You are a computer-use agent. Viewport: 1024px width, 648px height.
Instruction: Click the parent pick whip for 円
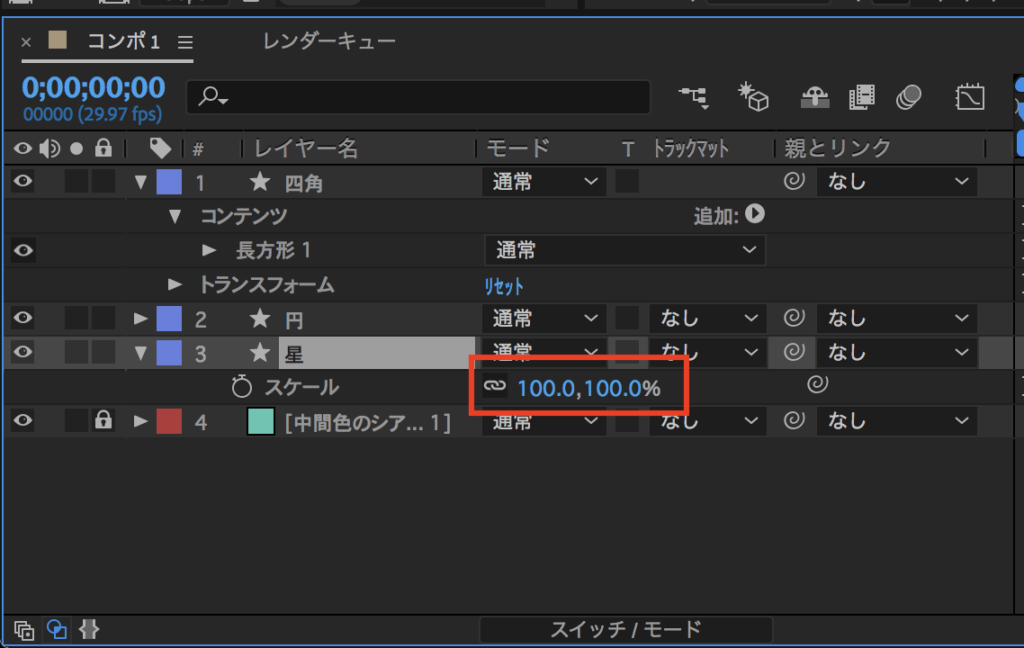tap(793, 318)
